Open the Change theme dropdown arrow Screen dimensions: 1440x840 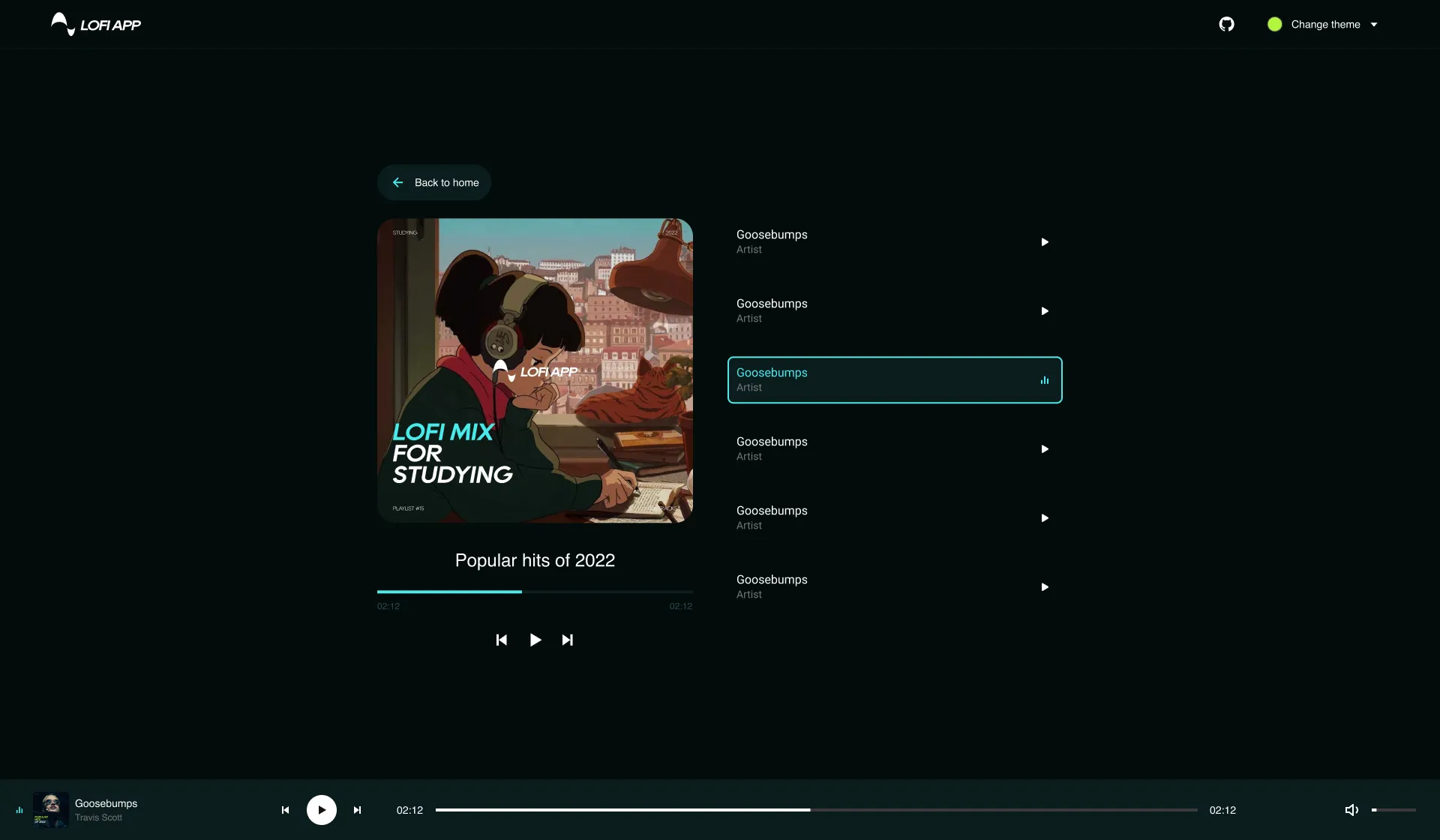point(1374,25)
